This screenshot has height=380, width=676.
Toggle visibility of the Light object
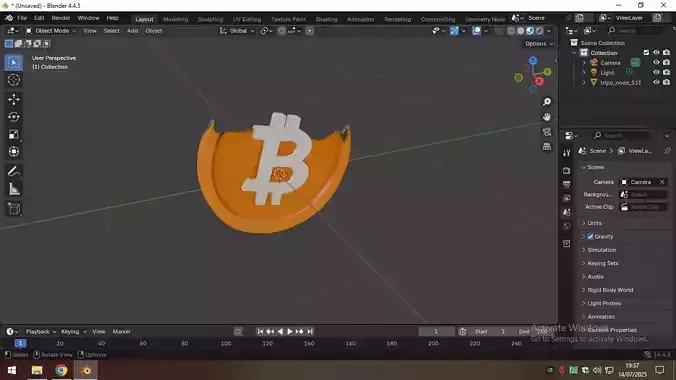click(656, 72)
